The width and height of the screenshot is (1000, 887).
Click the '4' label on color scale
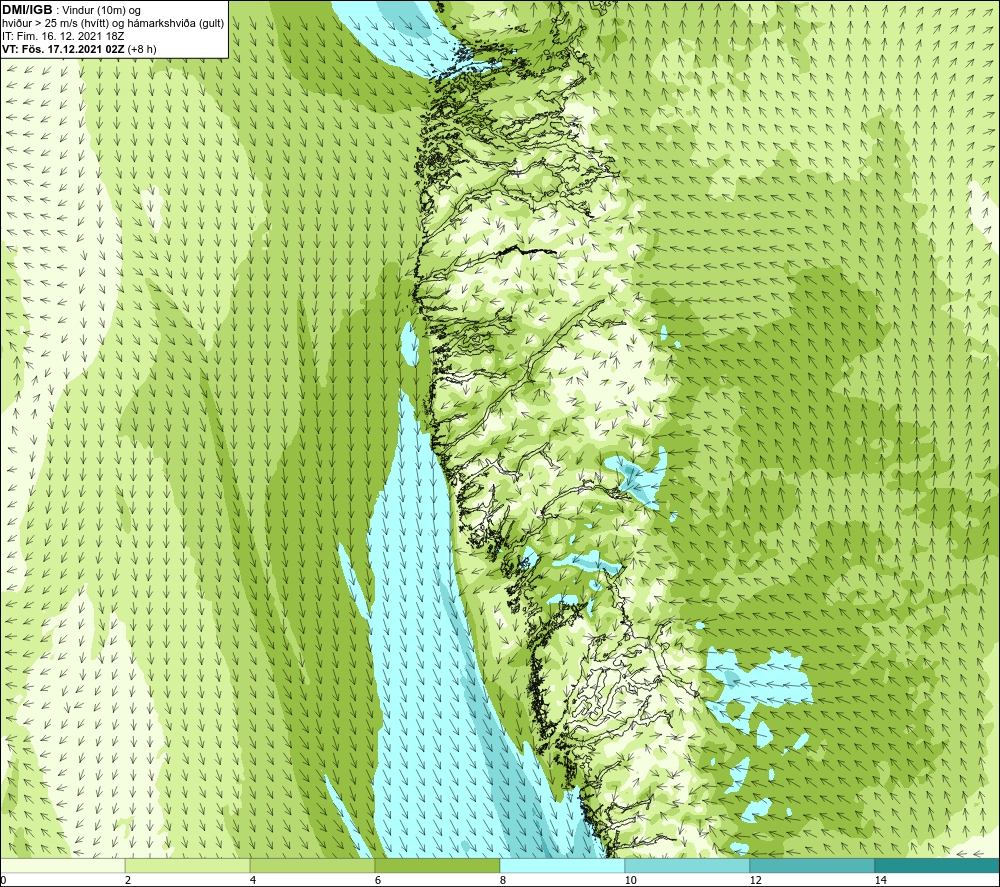tap(253, 880)
